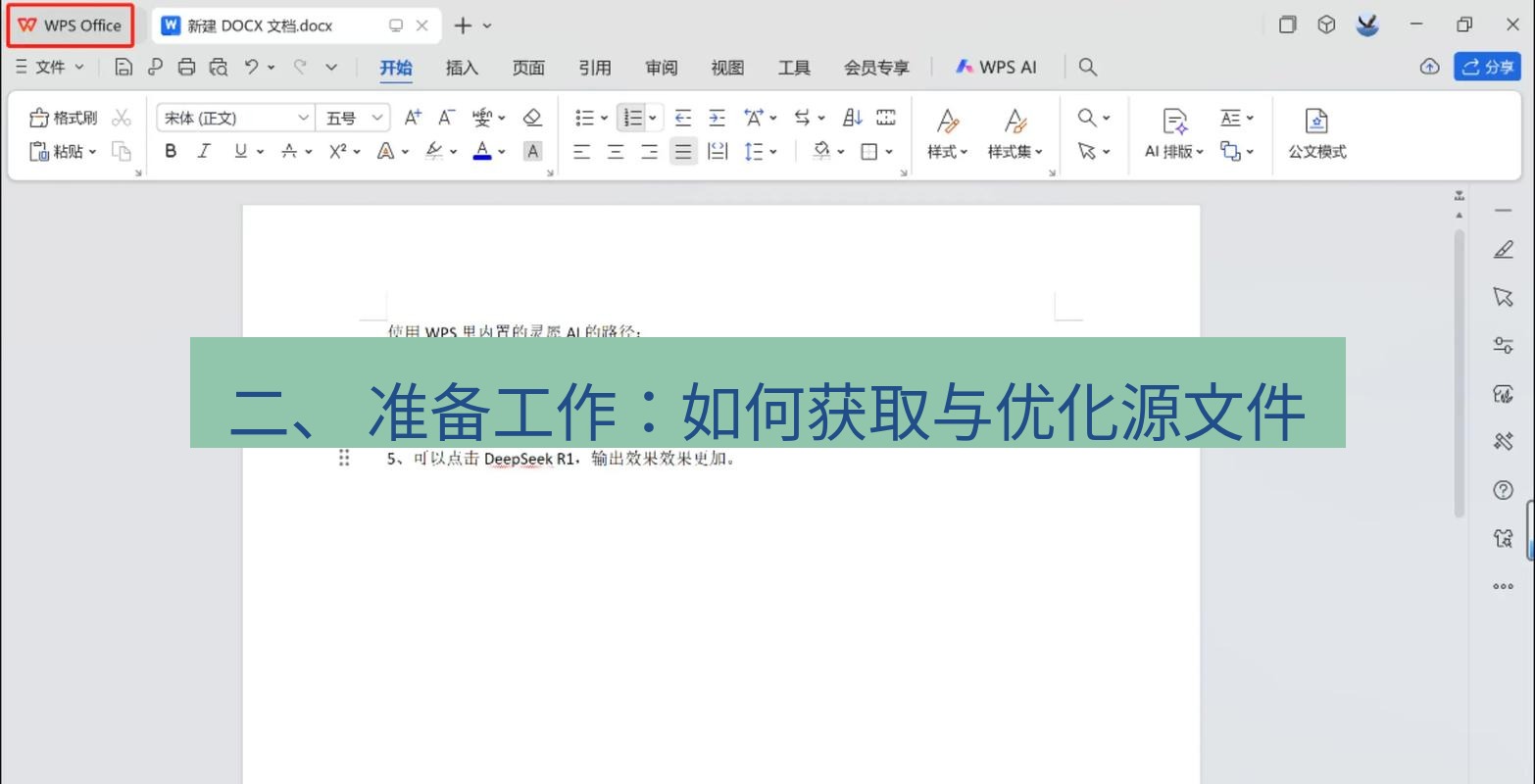This screenshot has width=1535, height=784.
Task: Apply the blue font color A
Action: 482,151
